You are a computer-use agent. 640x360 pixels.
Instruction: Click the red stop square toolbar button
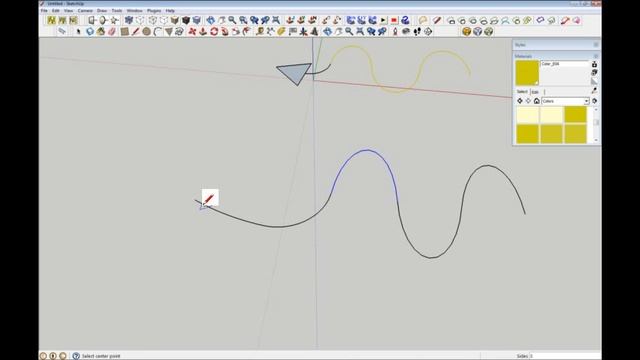pos(394,20)
